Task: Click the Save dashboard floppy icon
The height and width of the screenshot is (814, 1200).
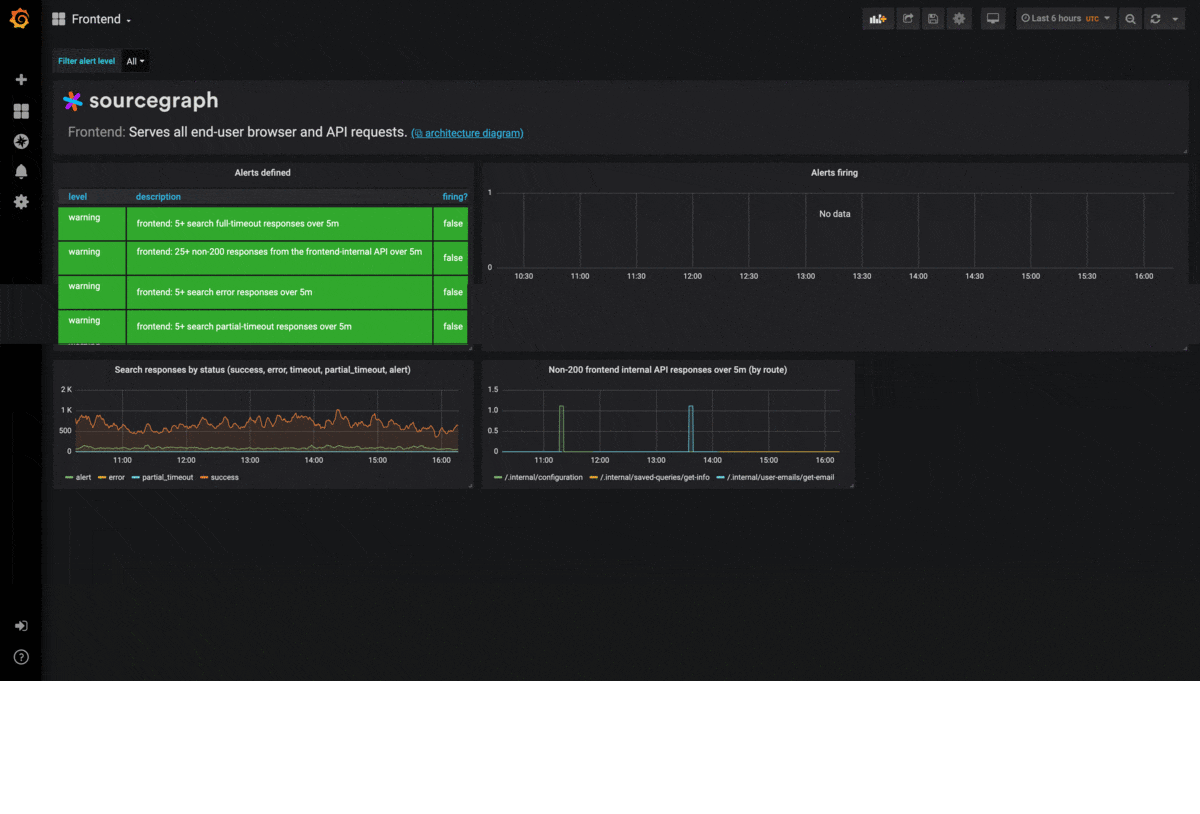Action: pyautogui.click(x=933, y=19)
